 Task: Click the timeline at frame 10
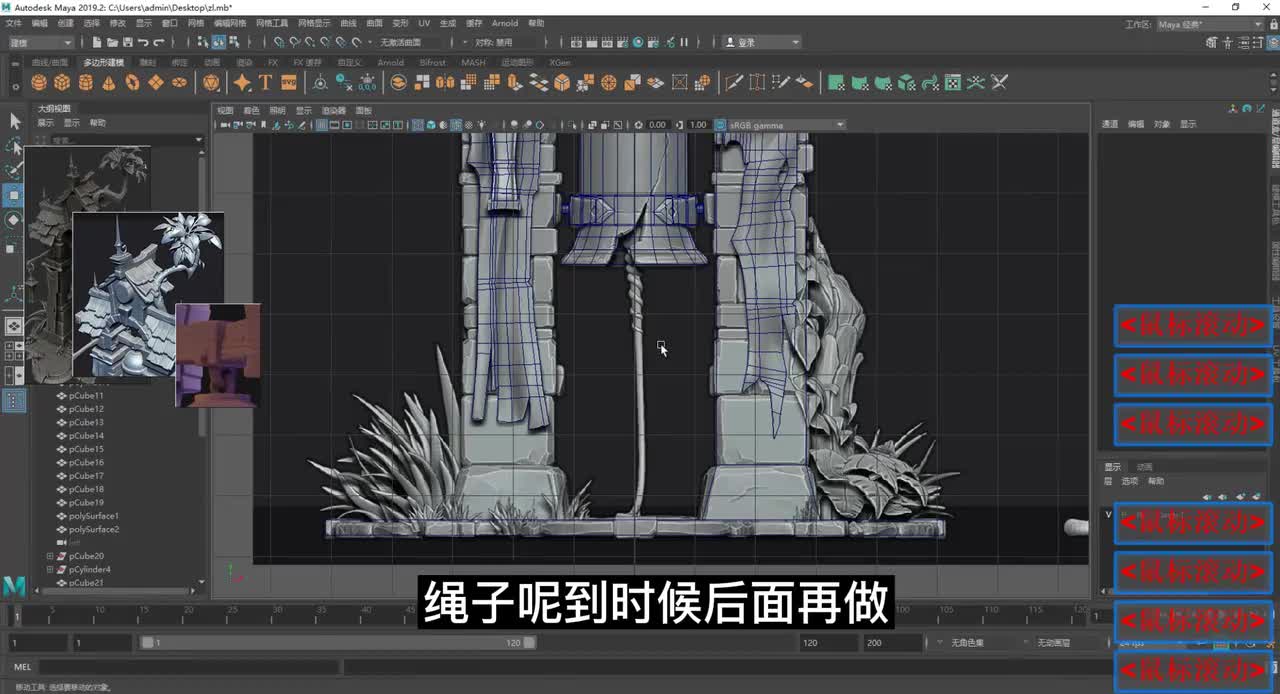(98, 611)
